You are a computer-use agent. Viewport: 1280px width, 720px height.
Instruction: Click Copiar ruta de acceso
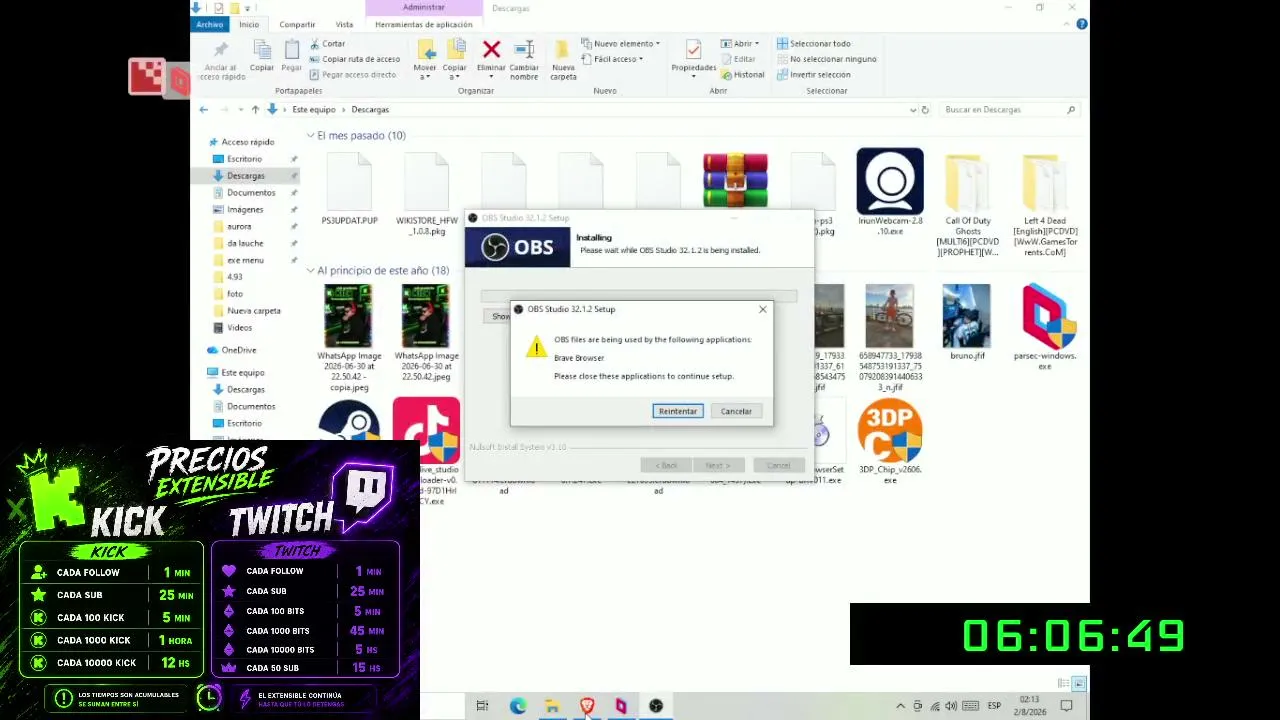point(354,59)
